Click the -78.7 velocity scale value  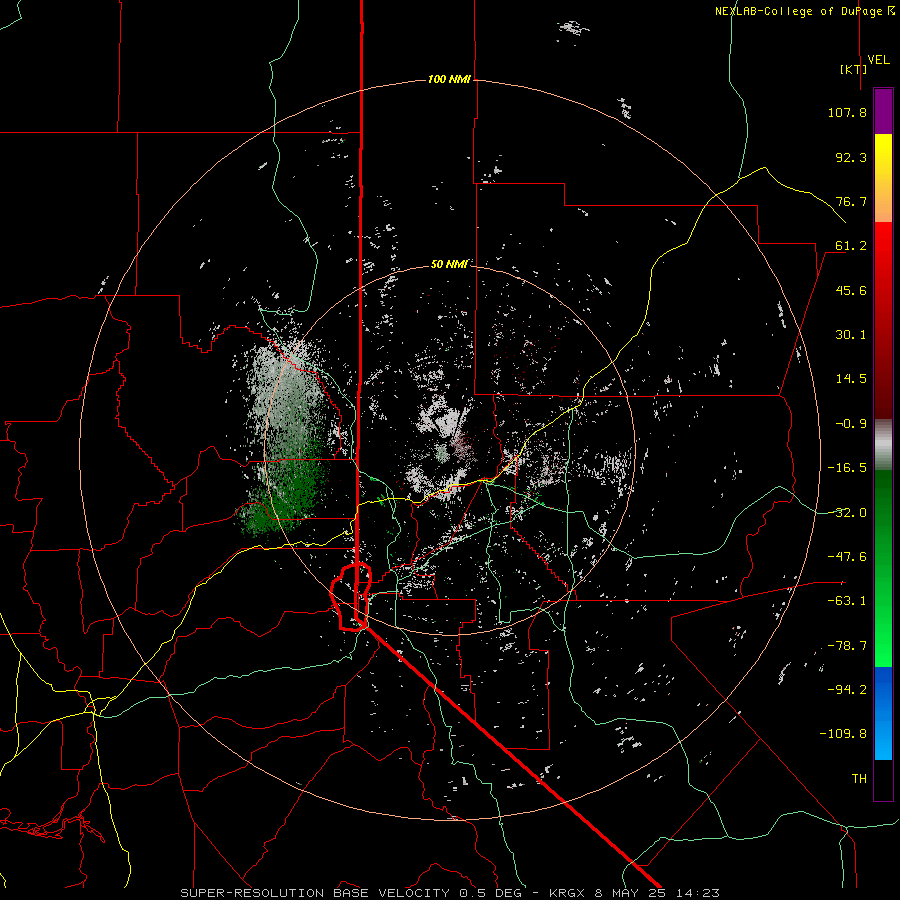click(847, 646)
